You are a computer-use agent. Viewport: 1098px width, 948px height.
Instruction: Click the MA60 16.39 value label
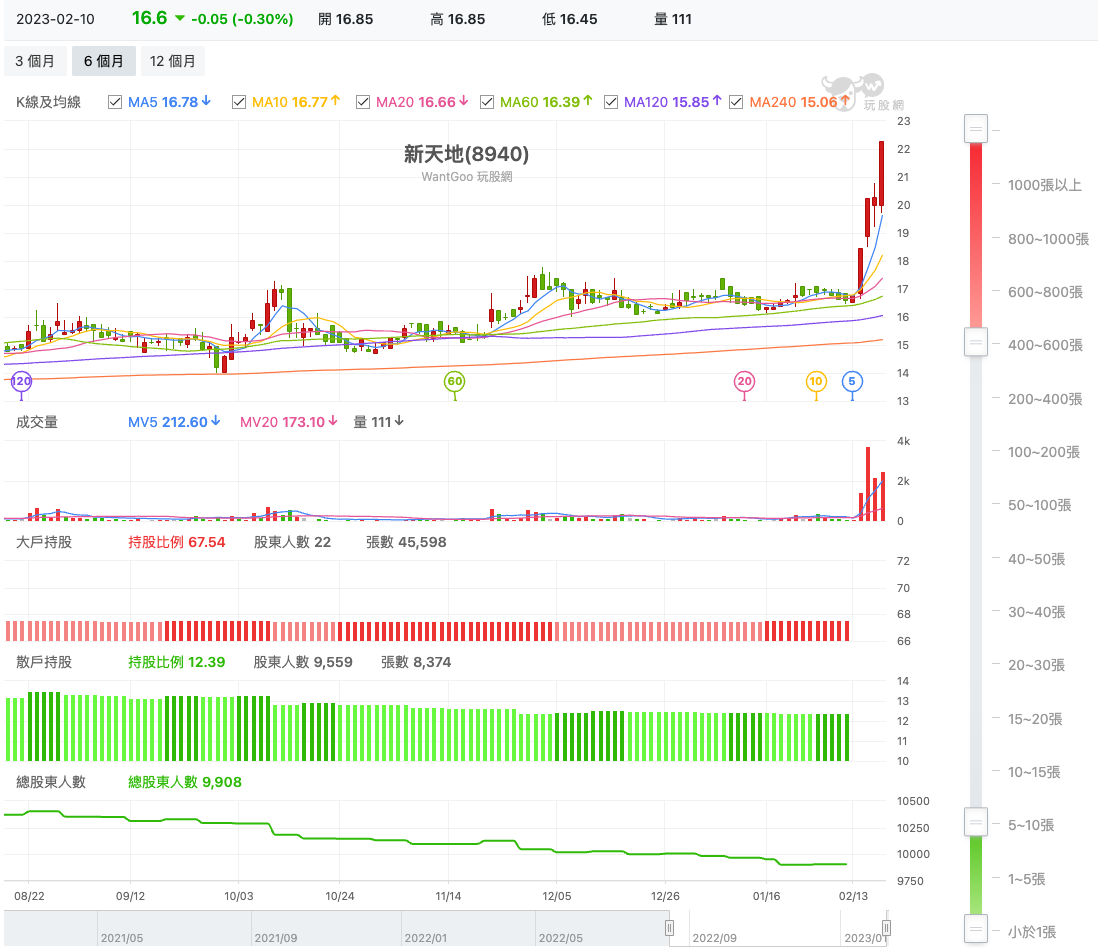546,102
